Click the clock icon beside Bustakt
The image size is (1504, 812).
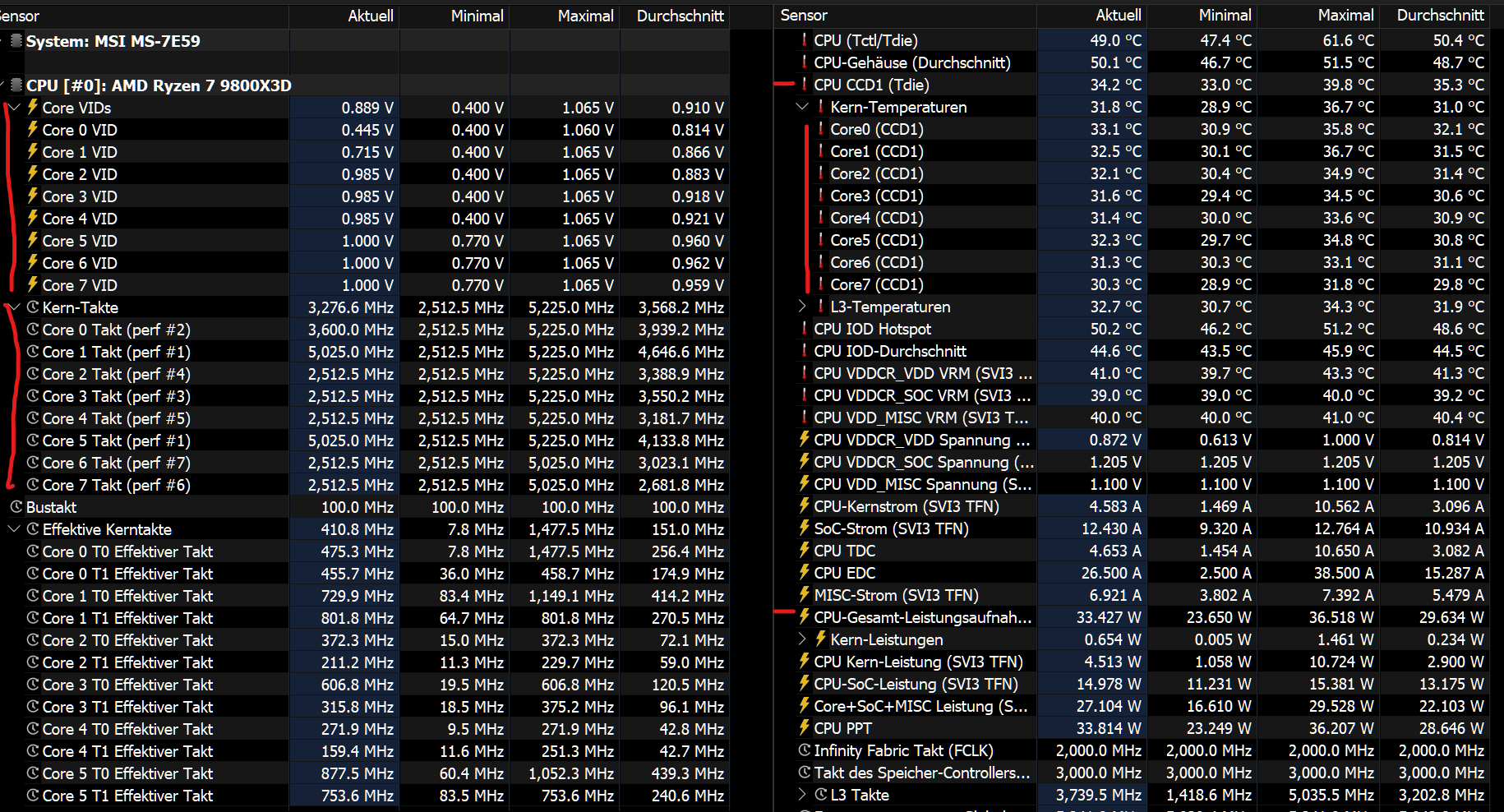16,507
